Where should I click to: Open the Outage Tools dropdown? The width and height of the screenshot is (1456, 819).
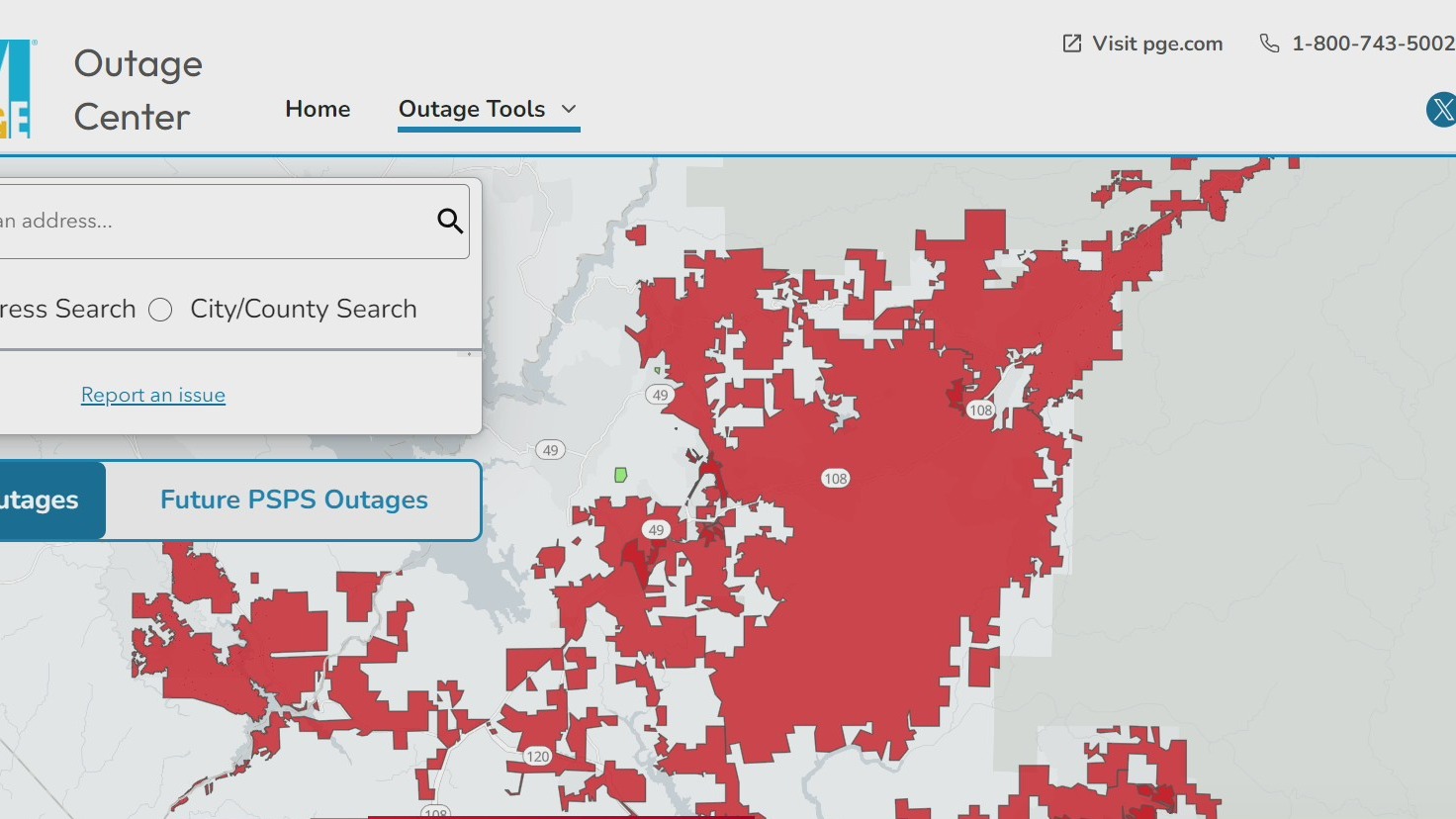472,109
